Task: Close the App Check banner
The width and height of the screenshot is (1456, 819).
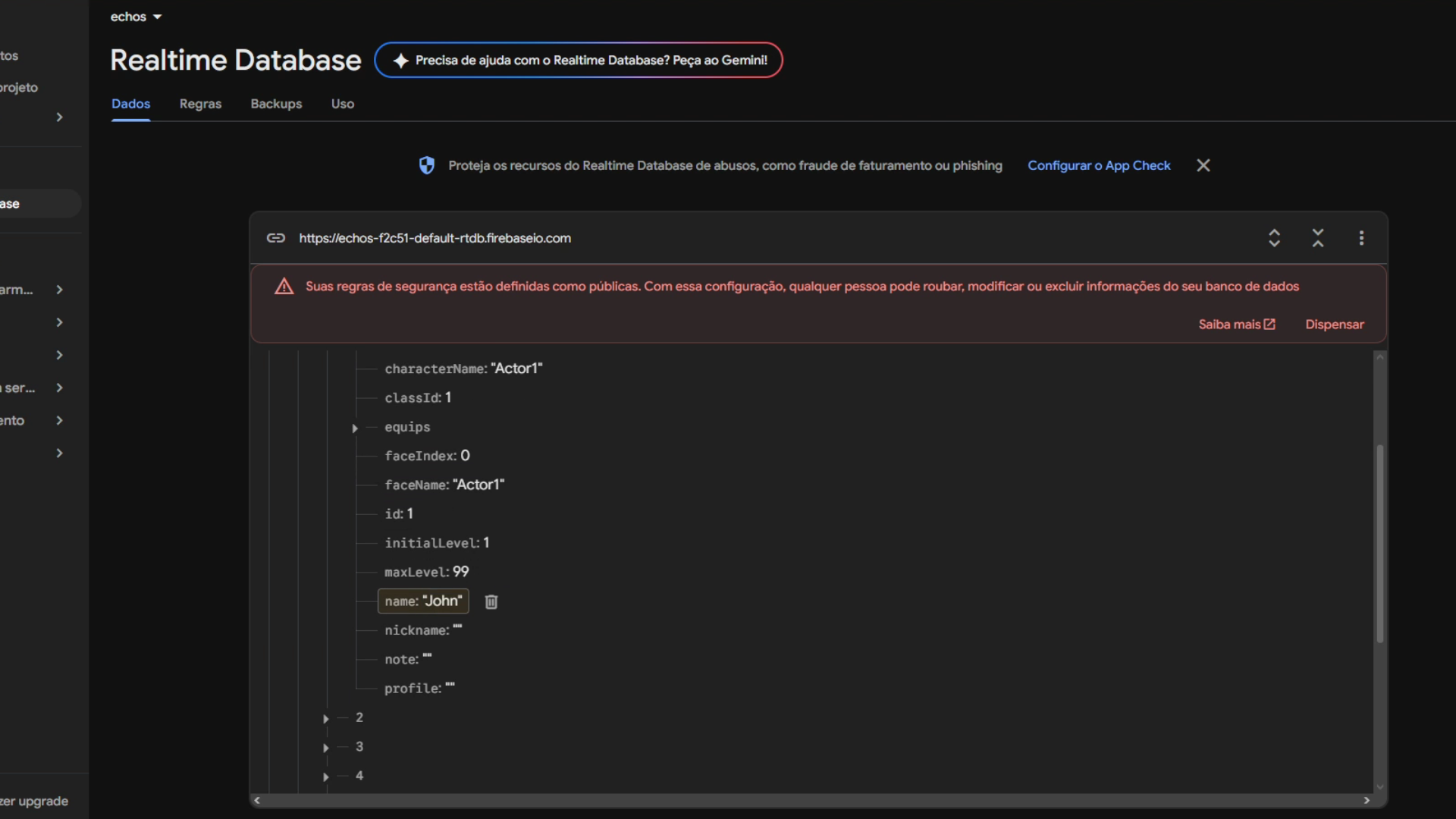Action: [1203, 165]
